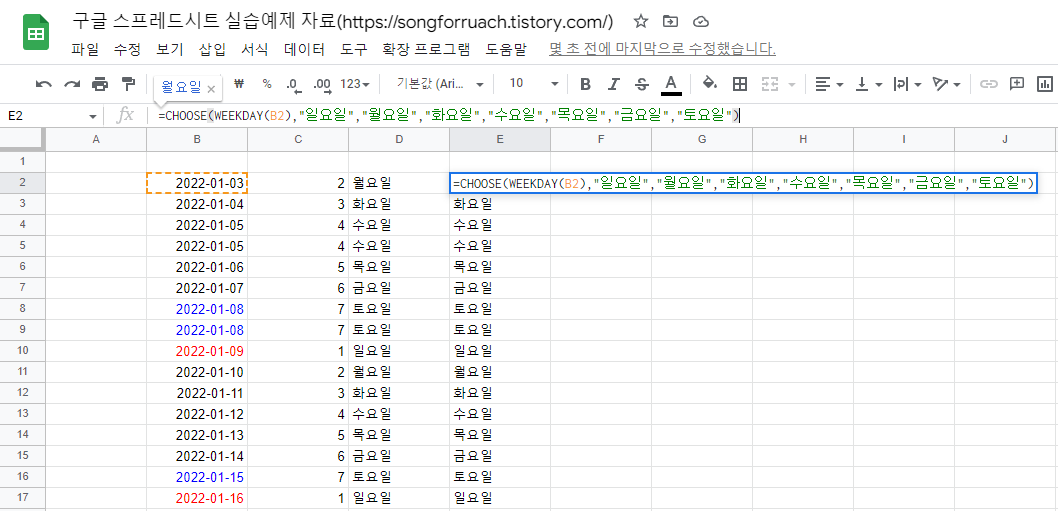This screenshot has width=1058, height=511.
Task: Toggle italic formatting
Action: pos(613,84)
